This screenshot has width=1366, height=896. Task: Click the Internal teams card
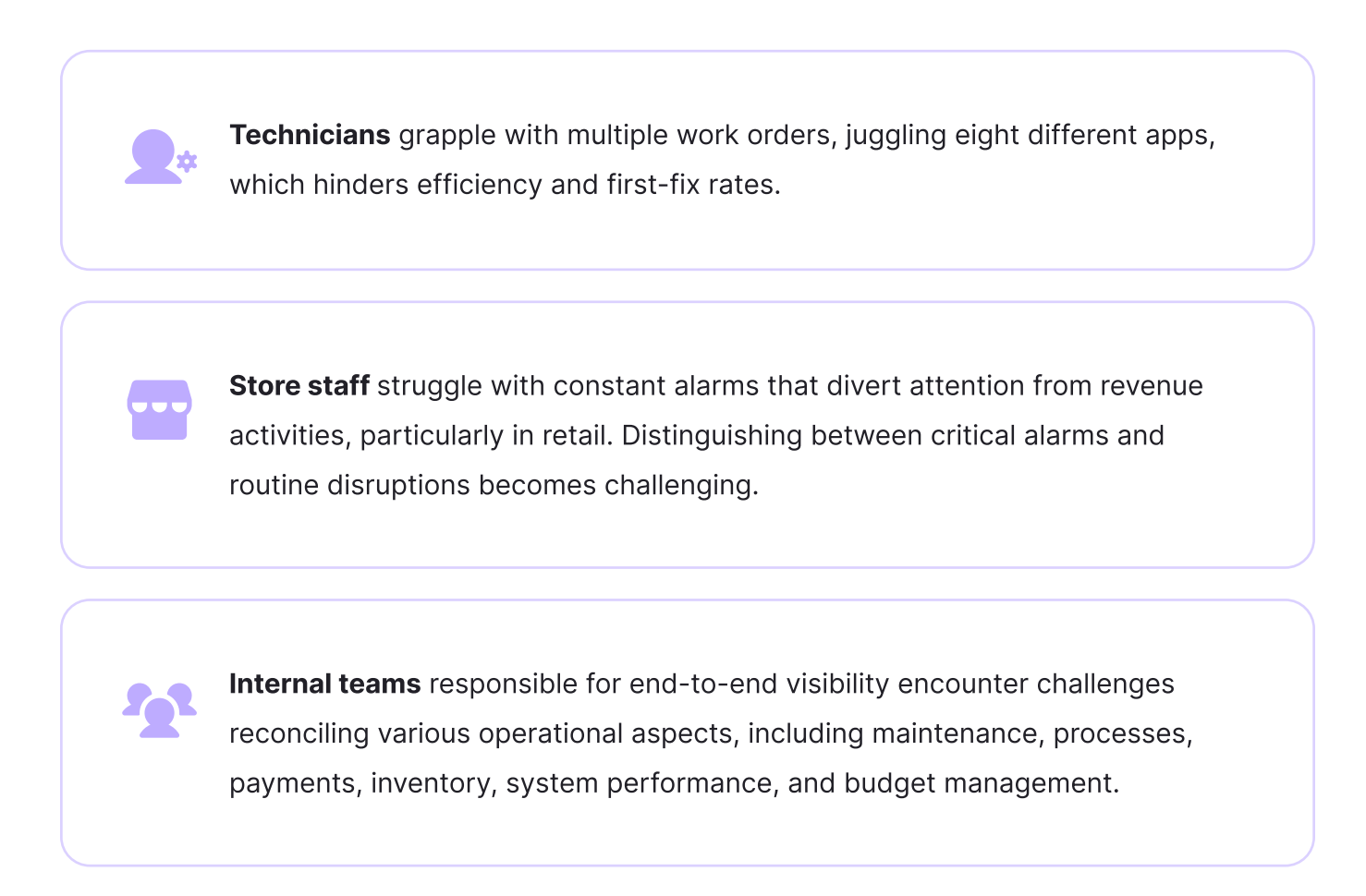(x=688, y=733)
